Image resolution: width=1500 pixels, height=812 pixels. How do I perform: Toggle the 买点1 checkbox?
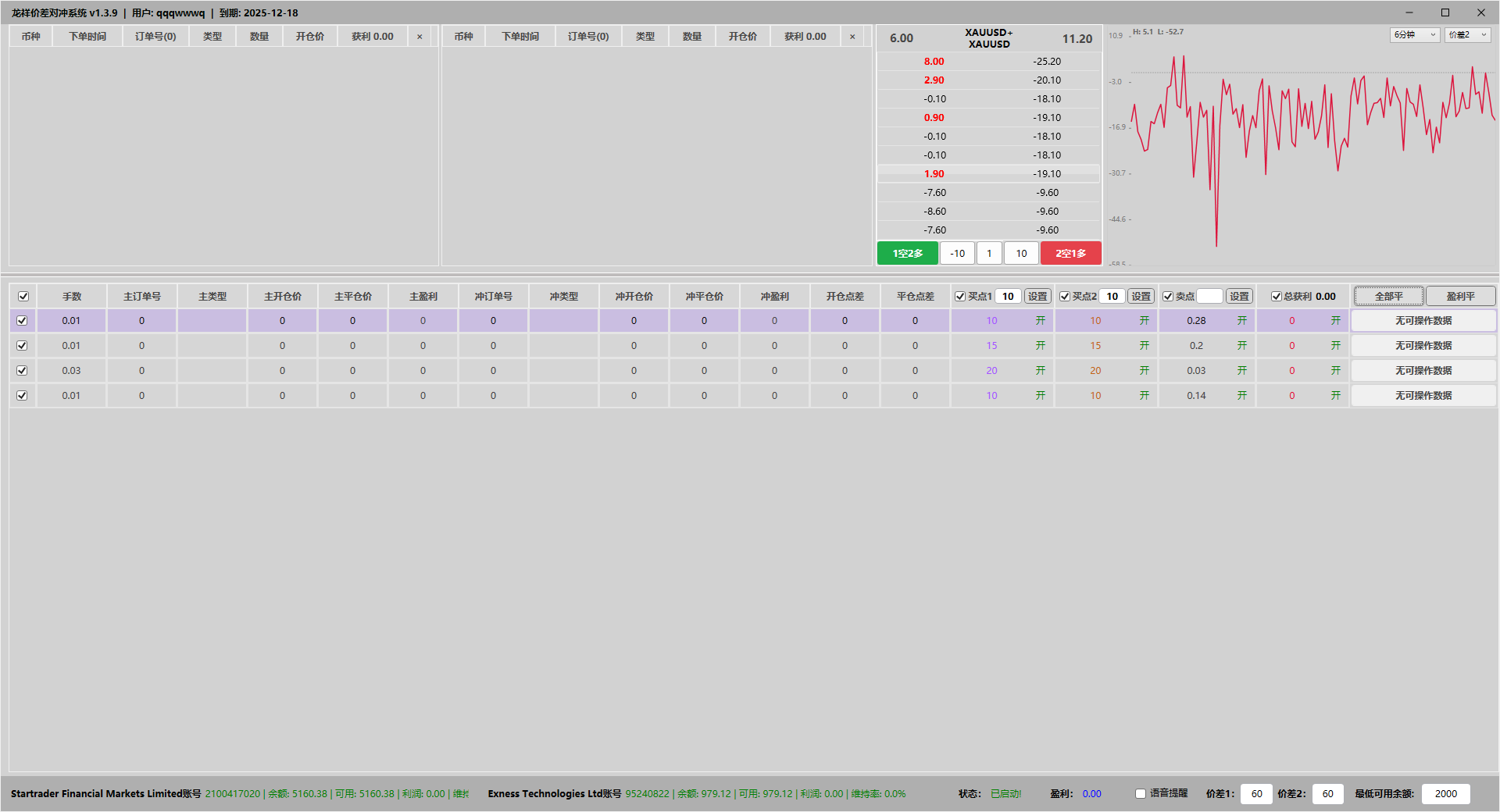(960, 297)
